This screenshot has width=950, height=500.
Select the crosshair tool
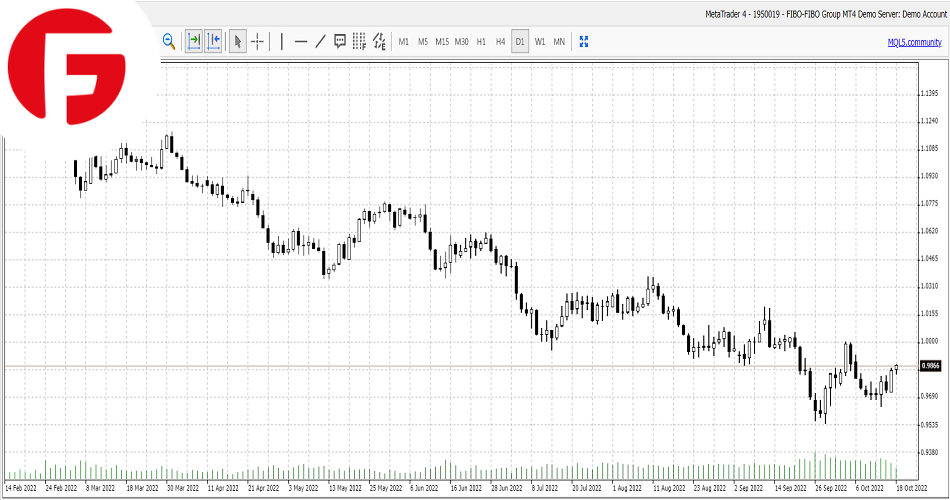[x=258, y=41]
